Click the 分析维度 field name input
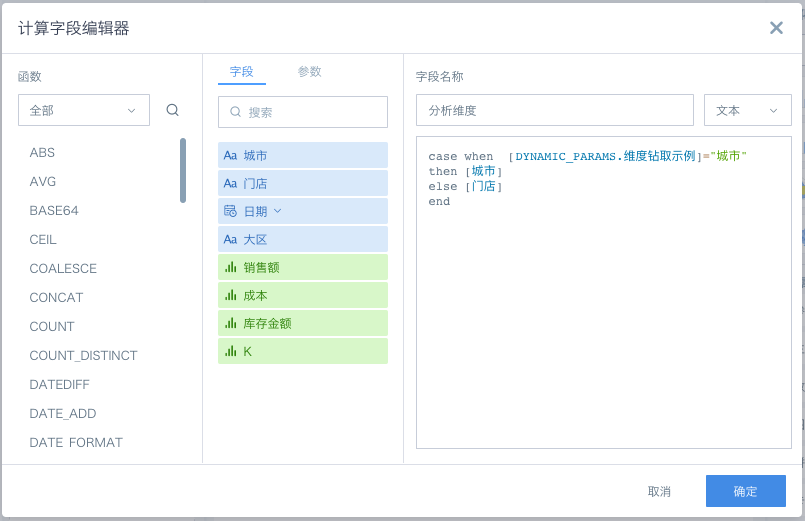This screenshot has width=805, height=521. coord(554,110)
